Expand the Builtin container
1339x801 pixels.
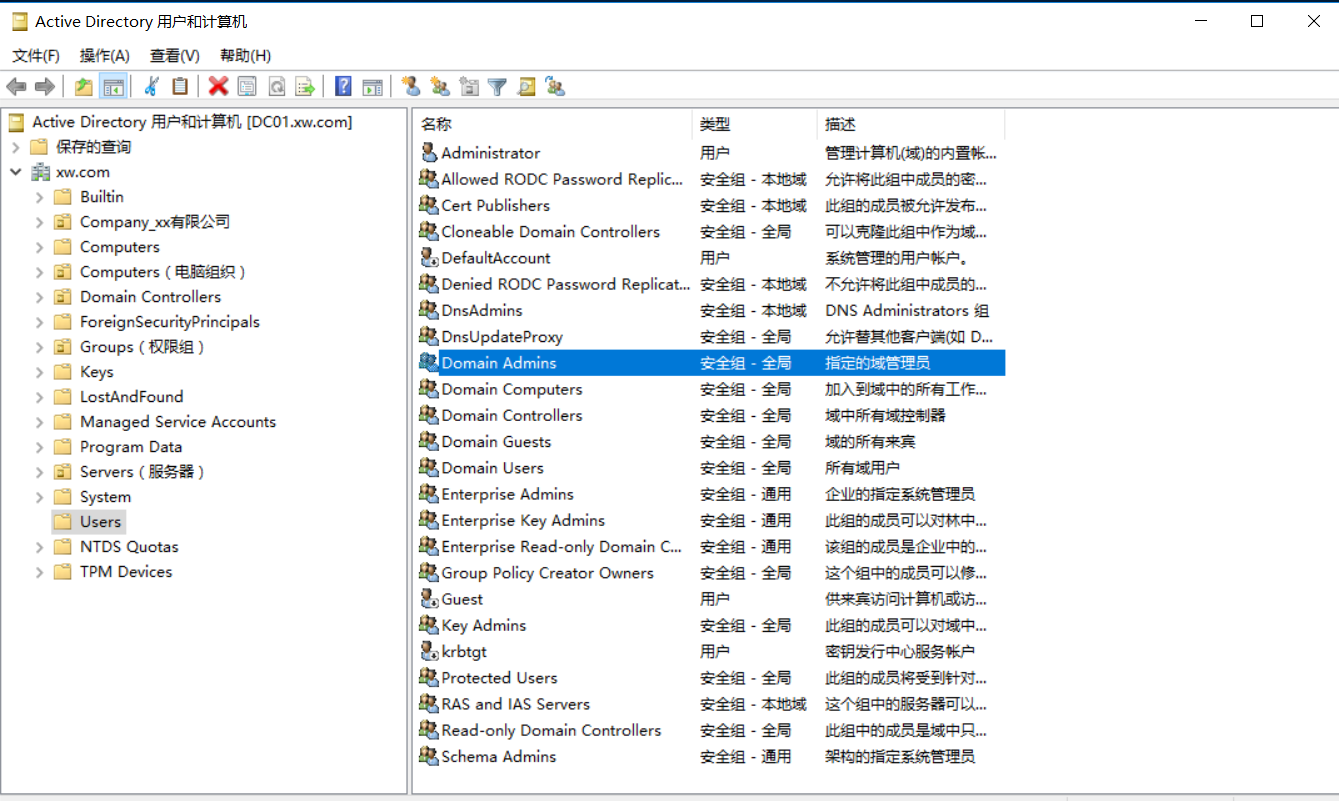pyautogui.click(x=40, y=197)
